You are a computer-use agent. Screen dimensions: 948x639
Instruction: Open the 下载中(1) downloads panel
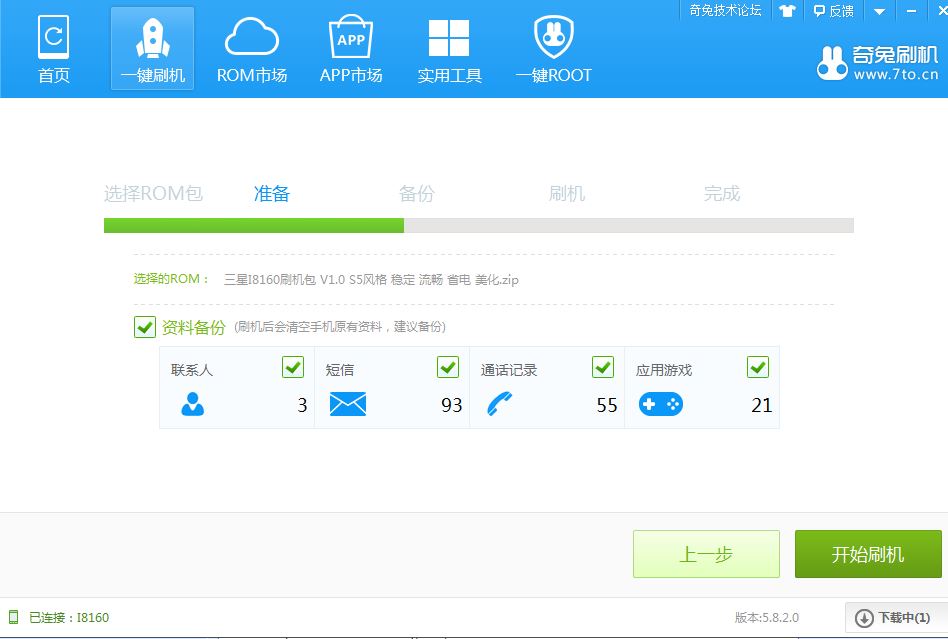click(894, 618)
